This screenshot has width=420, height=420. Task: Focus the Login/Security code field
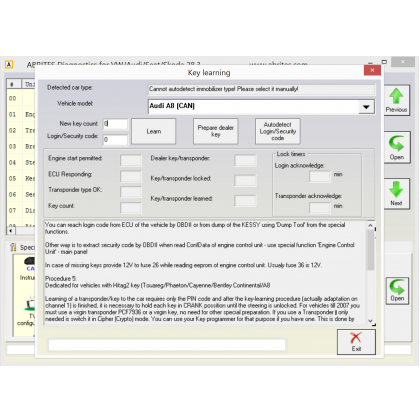[x=115, y=140]
